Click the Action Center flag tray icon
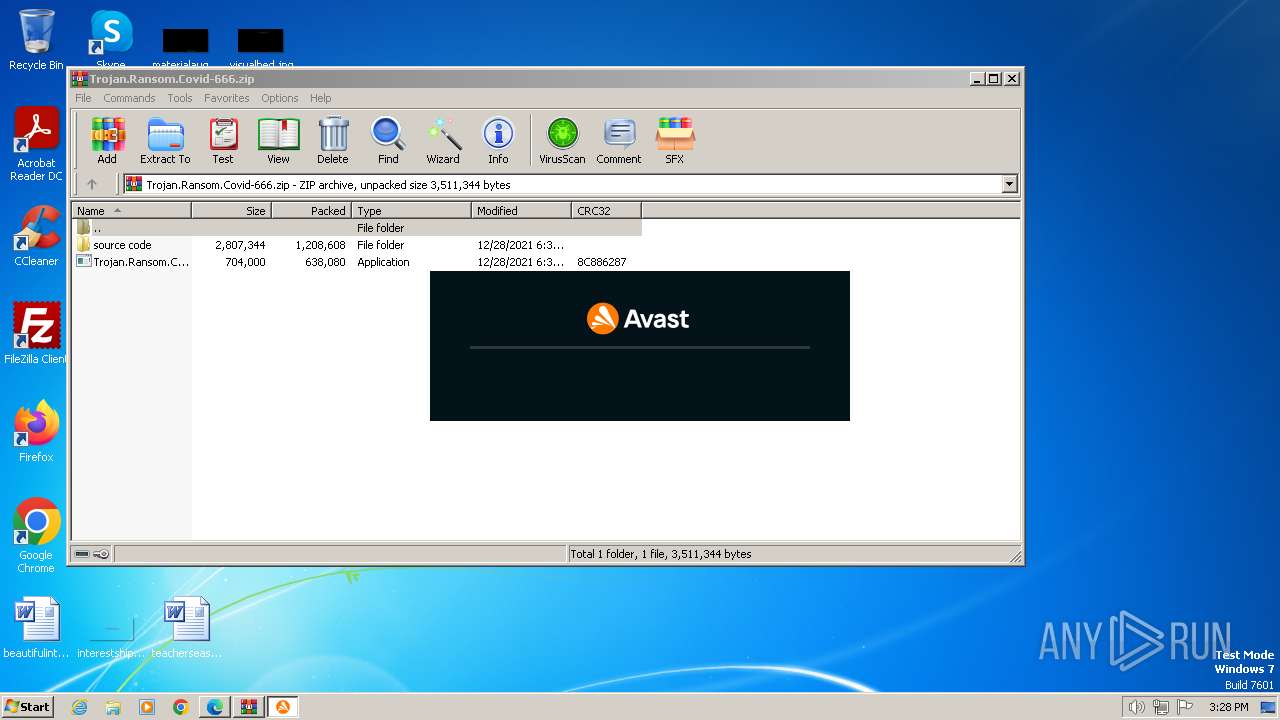The height and width of the screenshot is (720, 1280). [x=1185, y=707]
